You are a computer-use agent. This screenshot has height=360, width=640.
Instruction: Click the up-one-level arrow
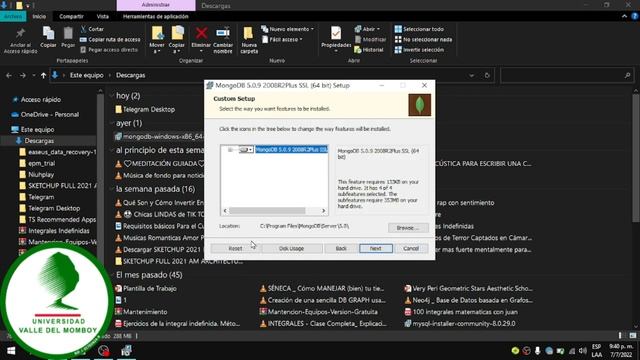pos(43,76)
